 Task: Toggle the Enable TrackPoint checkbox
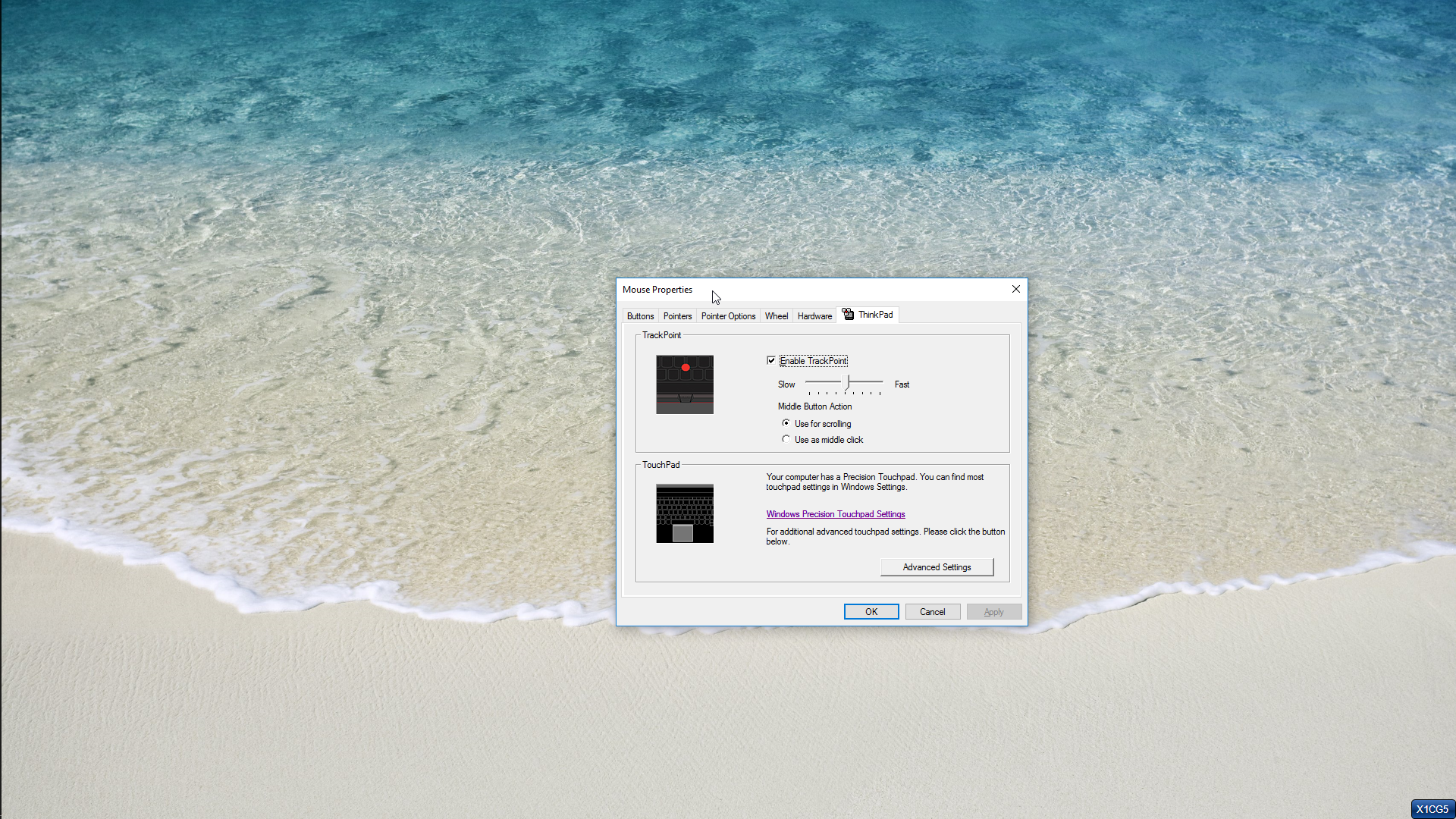click(x=771, y=361)
